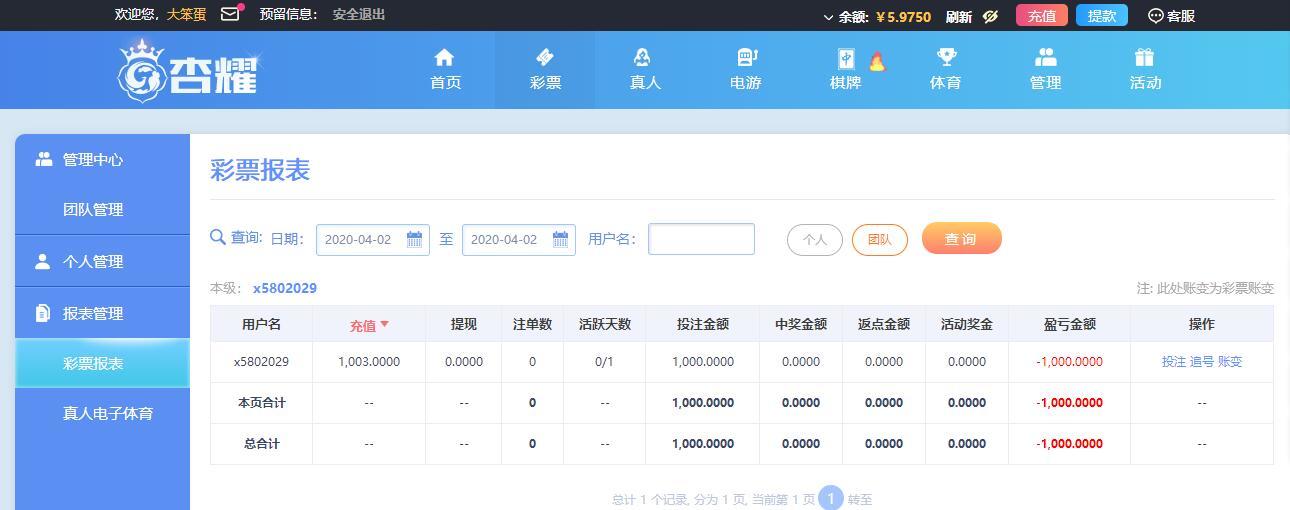Click the 投注金额 column header

click(x=702, y=324)
